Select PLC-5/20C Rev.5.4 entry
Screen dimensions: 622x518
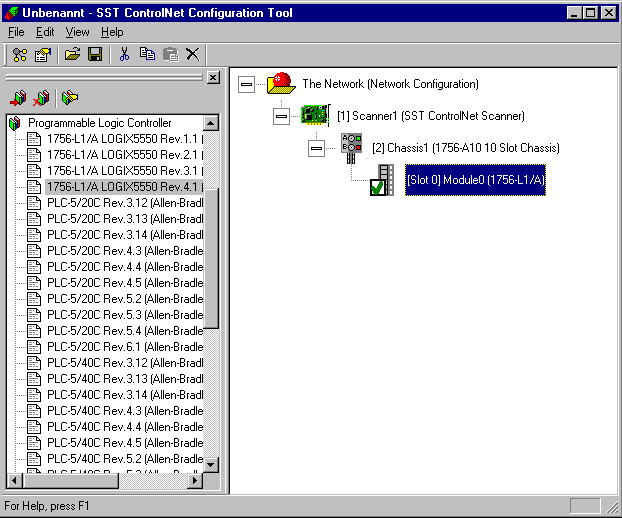coord(125,331)
